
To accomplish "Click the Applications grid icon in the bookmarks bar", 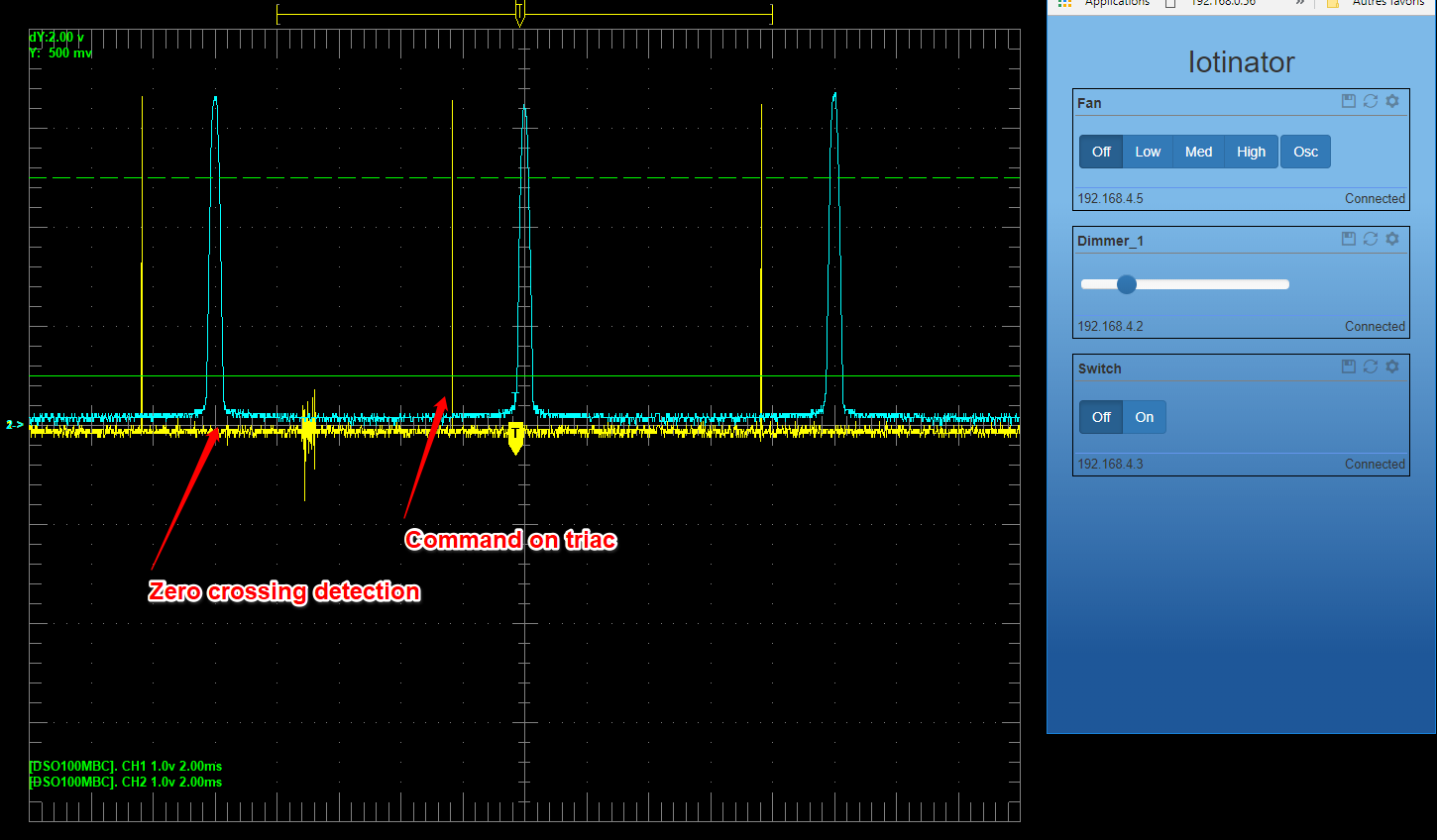I will [1064, 3].
